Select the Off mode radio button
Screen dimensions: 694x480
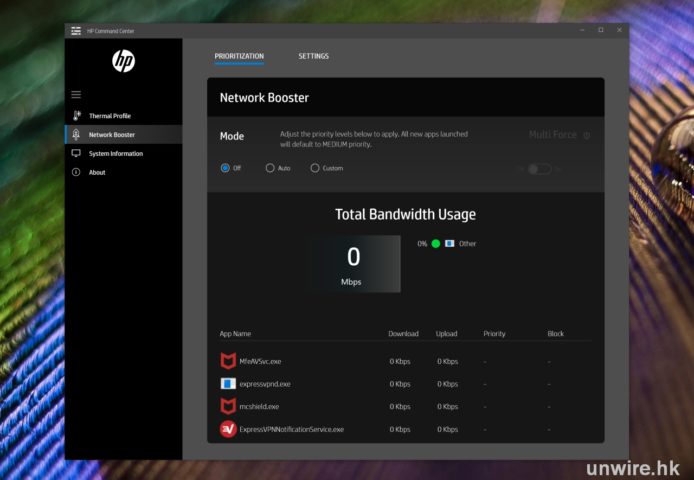225,168
